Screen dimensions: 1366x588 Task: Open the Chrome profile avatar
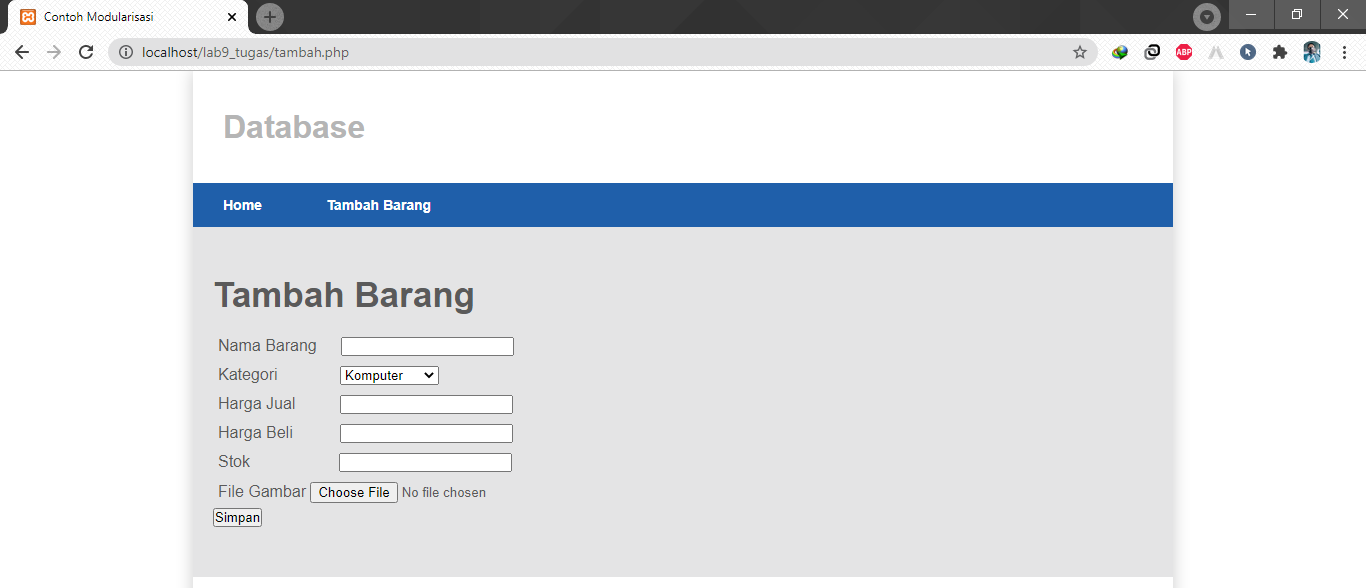[1312, 52]
